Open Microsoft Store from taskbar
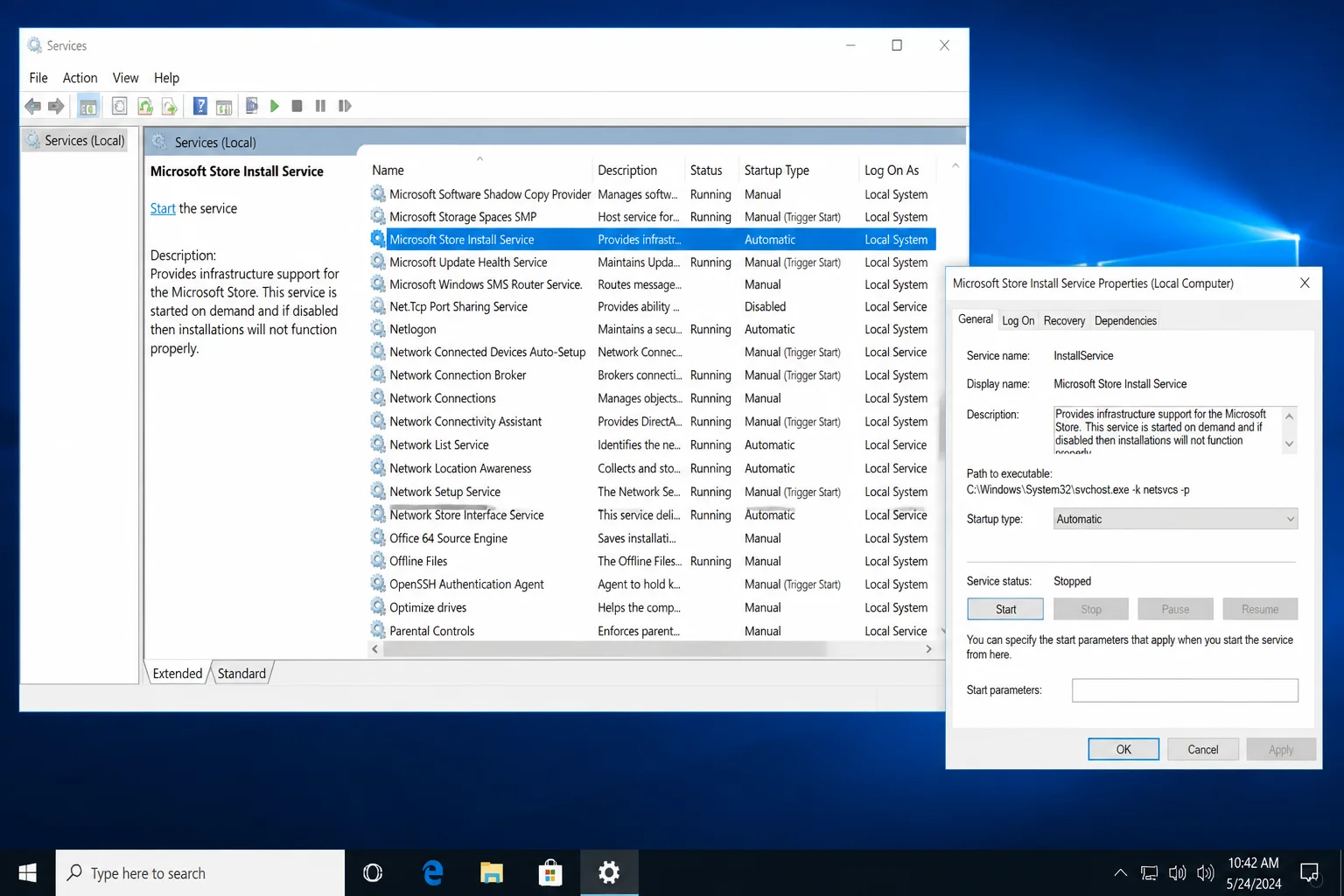1344x896 pixels. coord(550,872)
